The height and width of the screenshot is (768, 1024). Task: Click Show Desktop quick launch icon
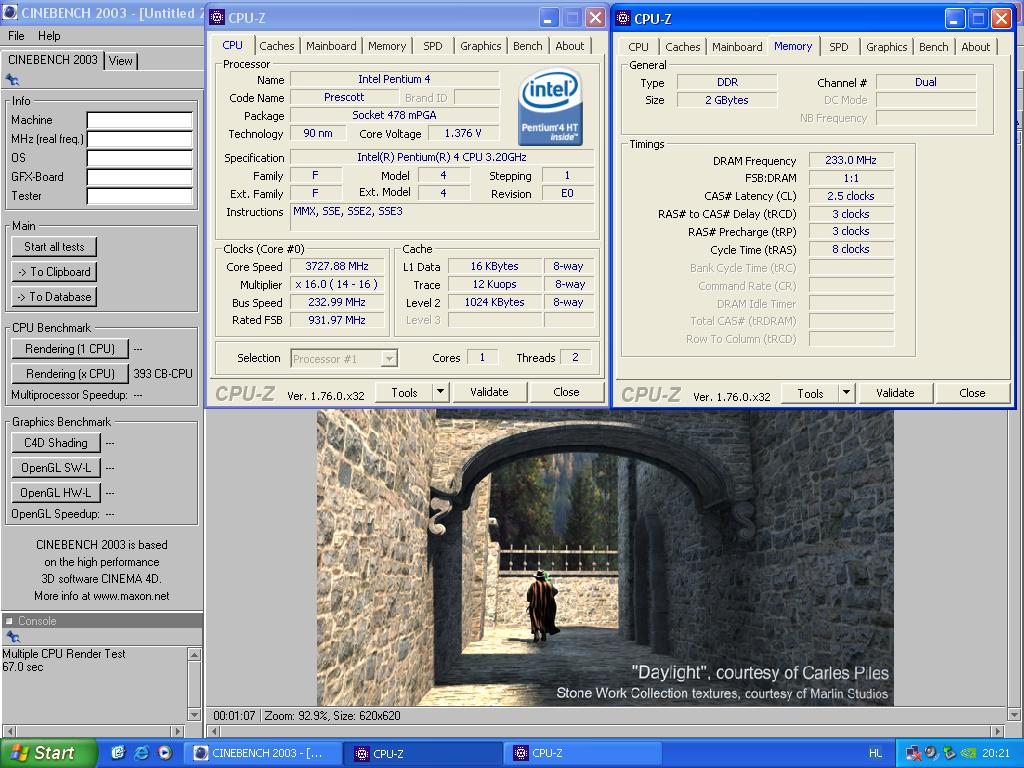pyautogui.click(x=118, y=753)
